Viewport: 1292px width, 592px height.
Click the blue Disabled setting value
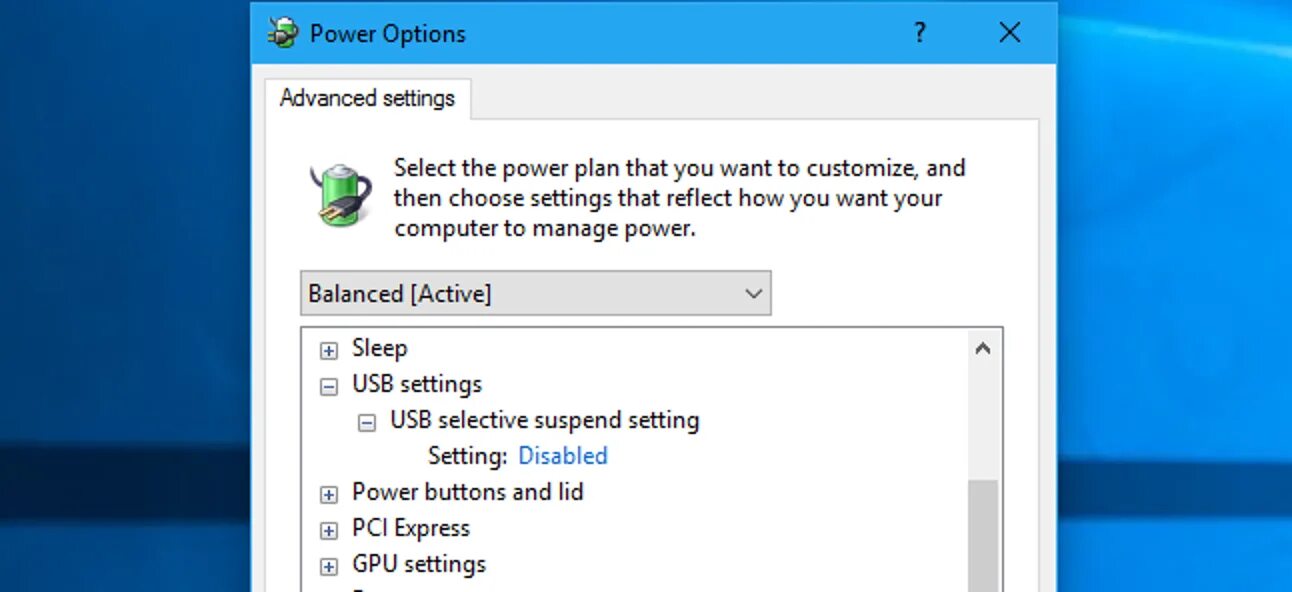click(563, 456)
